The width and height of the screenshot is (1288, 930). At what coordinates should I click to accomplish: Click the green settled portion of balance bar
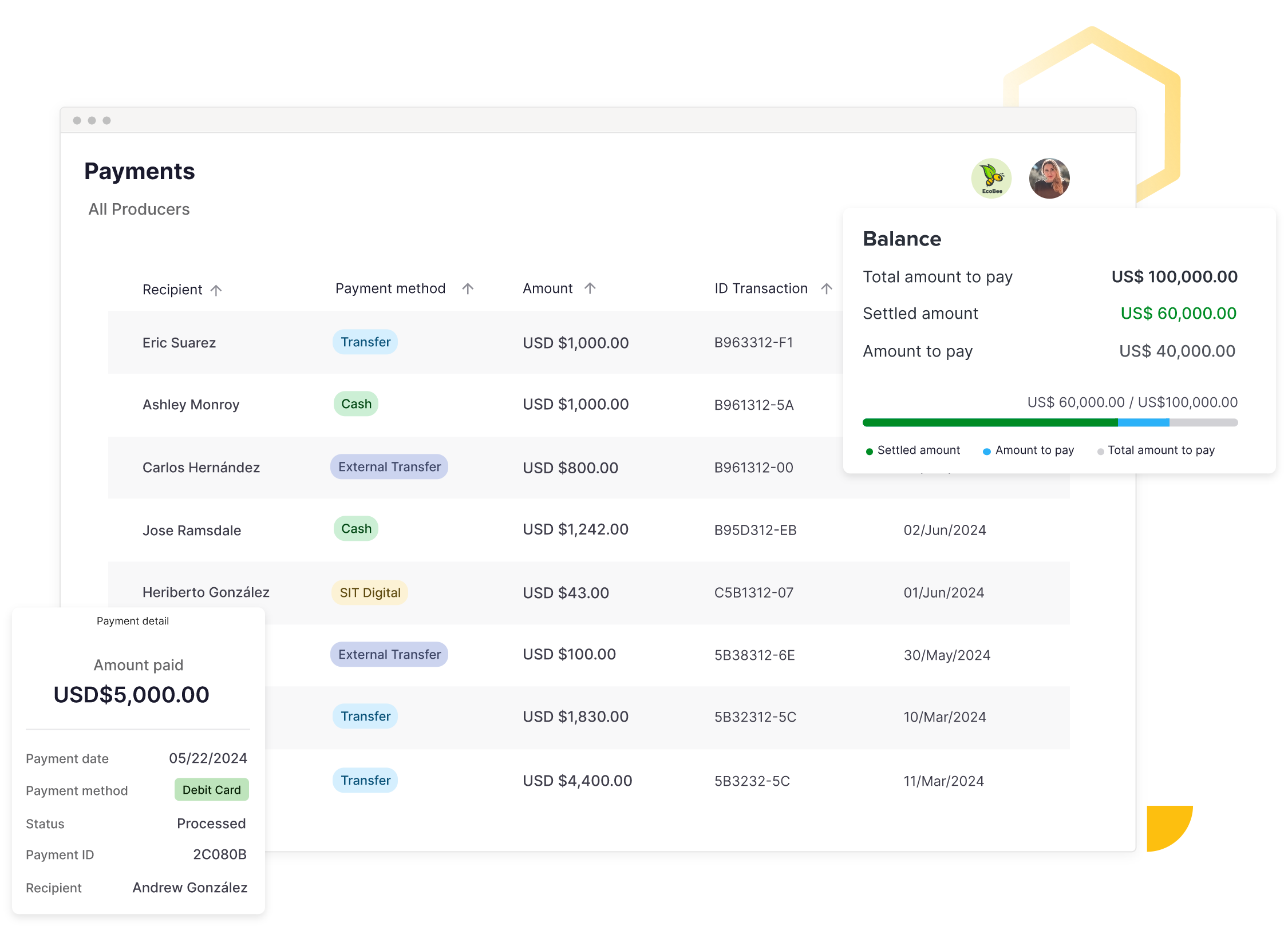(x=990, y=423)
